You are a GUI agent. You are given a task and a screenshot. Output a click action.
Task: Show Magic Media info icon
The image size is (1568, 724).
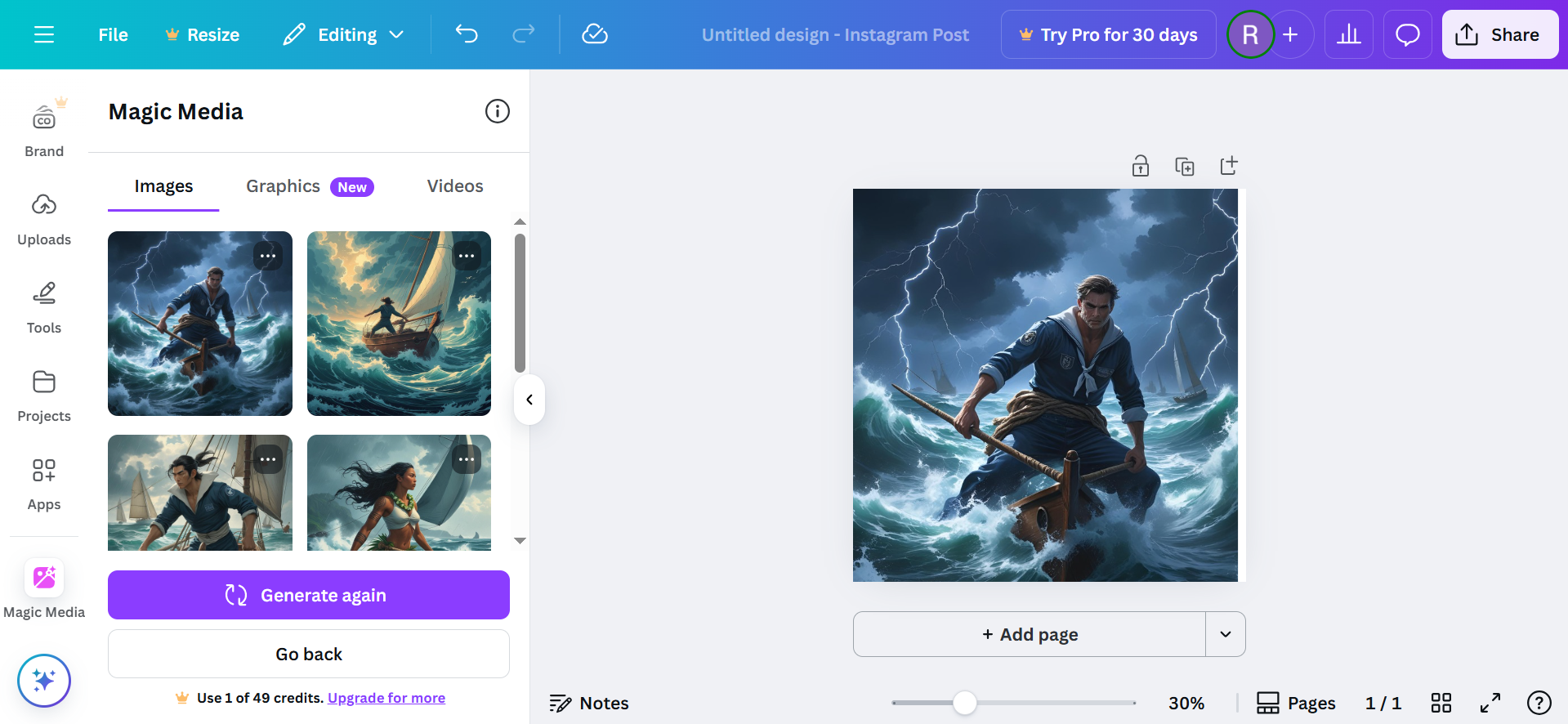pos(497,111)
